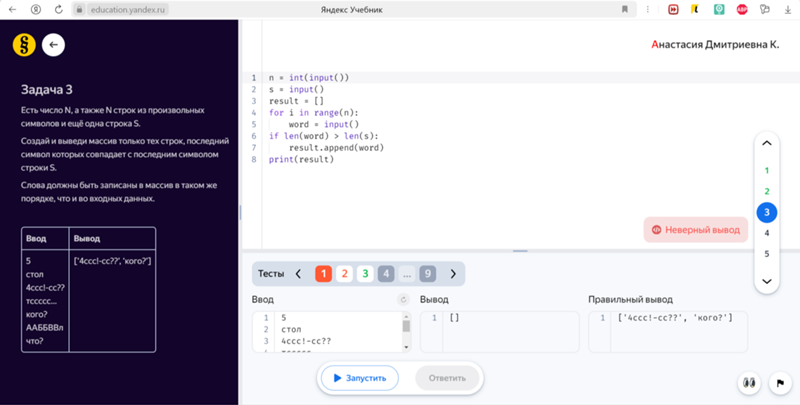
Task: Reload the page in browser toolbar
Action: pos(58,9)
